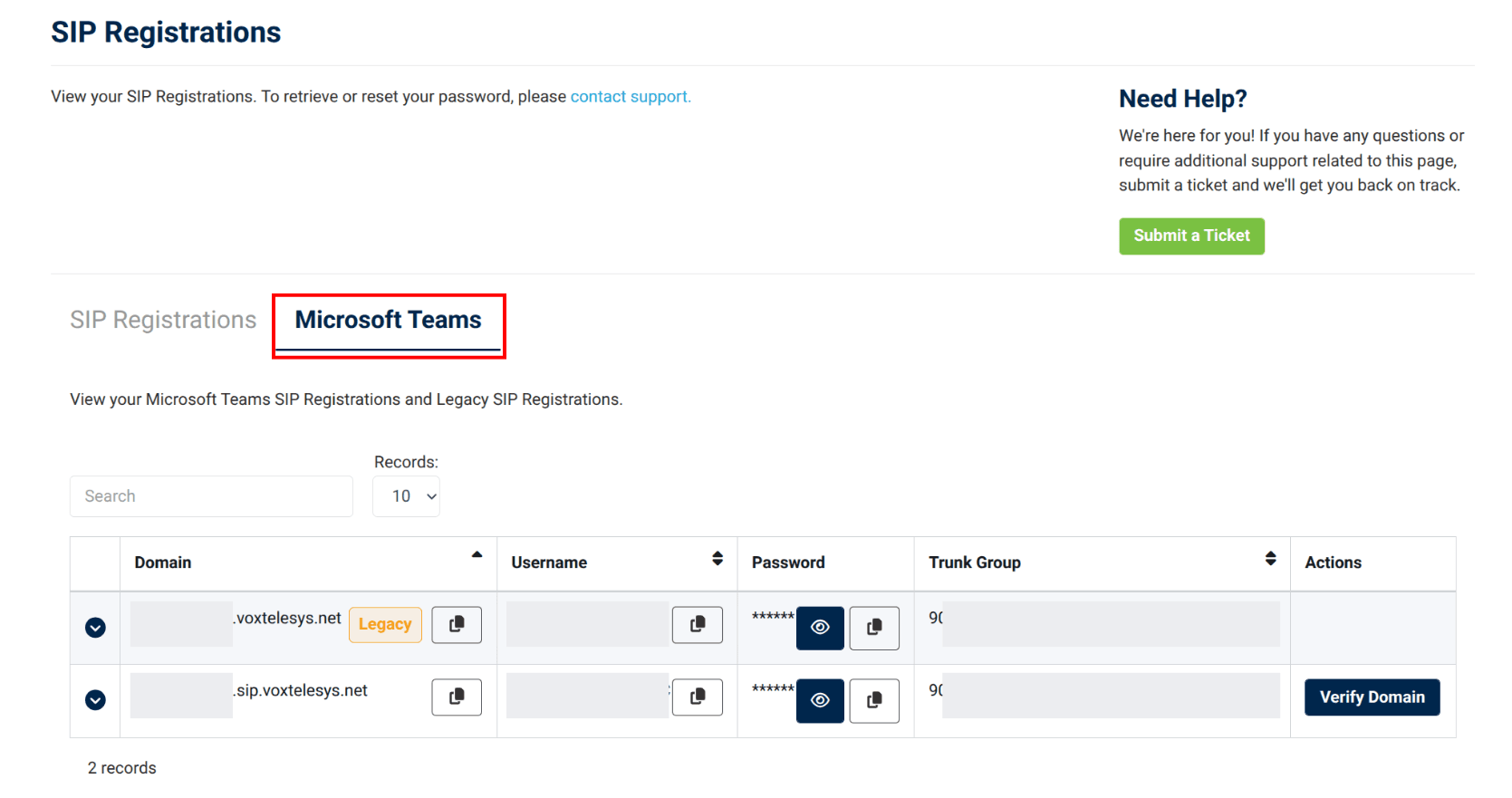The height and width of the screenshot is (798, 1512).
Task: Expand the sip.voxtelesys.net row details
Action: [95, 700]
